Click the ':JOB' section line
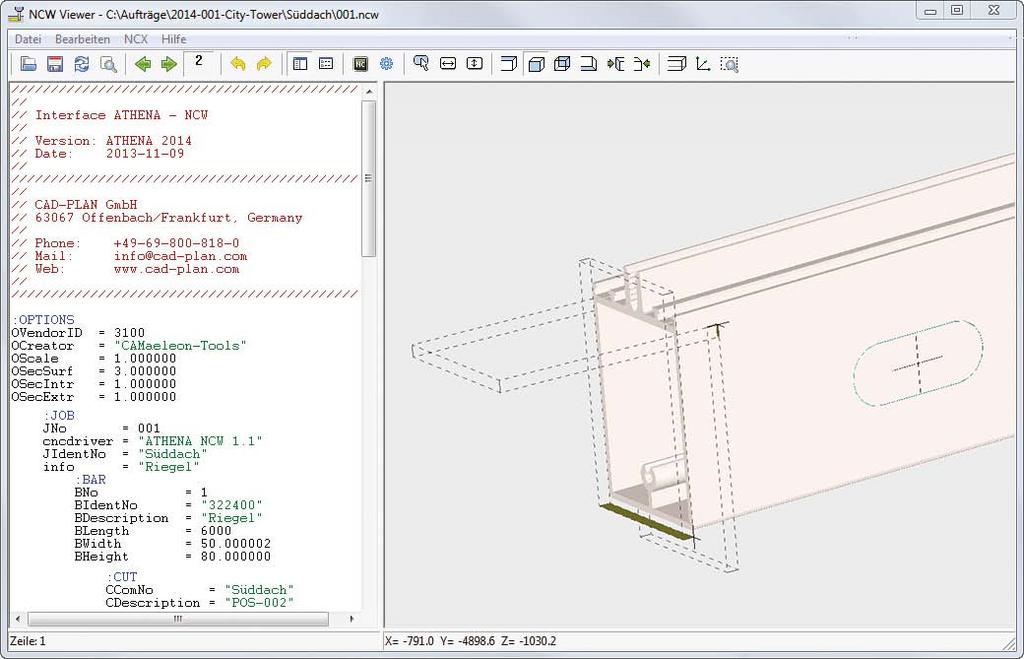Image resolution: width=1024 pixels, height=659 pixels. coord(59,415)
